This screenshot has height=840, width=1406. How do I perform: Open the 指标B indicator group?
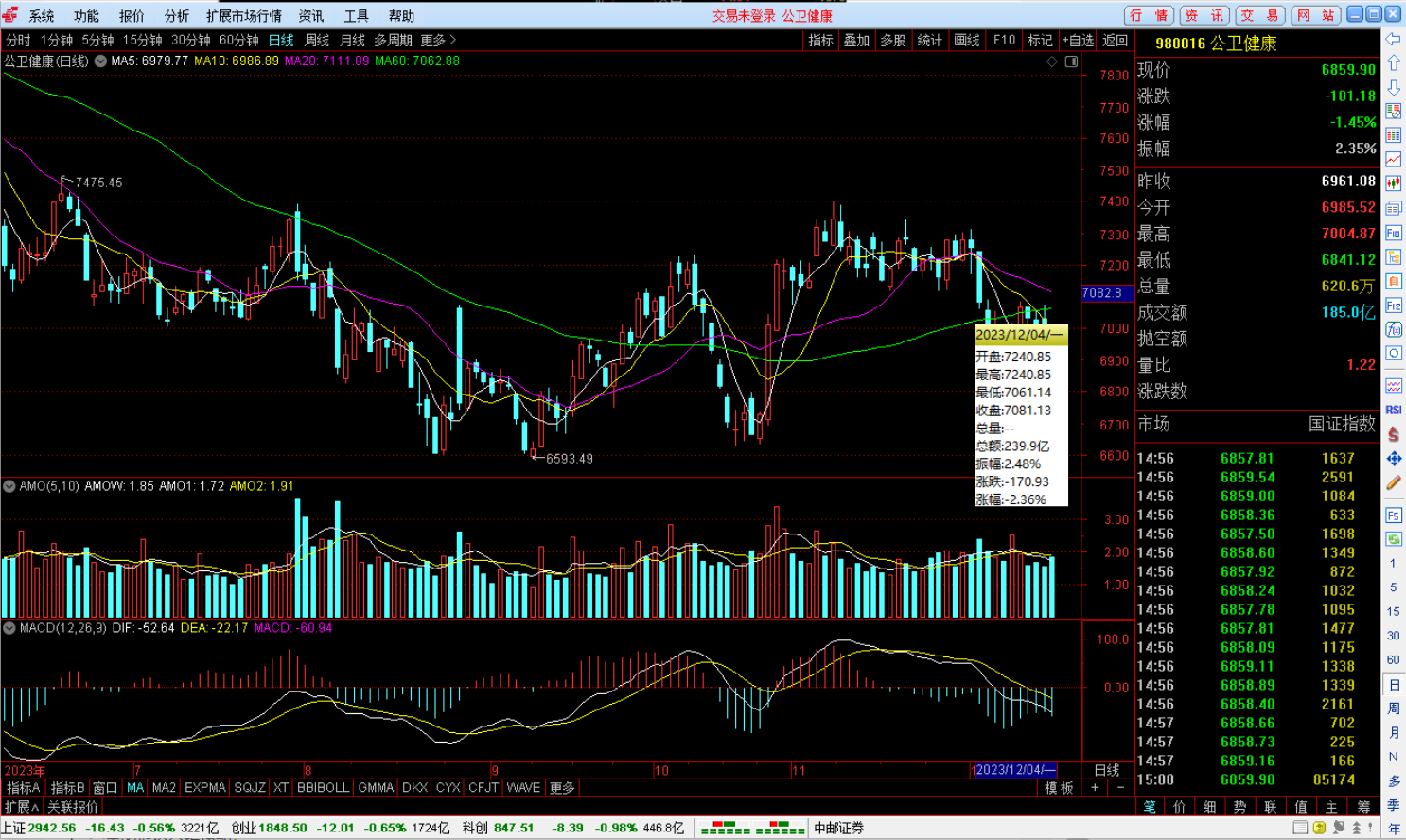[67, 788]
